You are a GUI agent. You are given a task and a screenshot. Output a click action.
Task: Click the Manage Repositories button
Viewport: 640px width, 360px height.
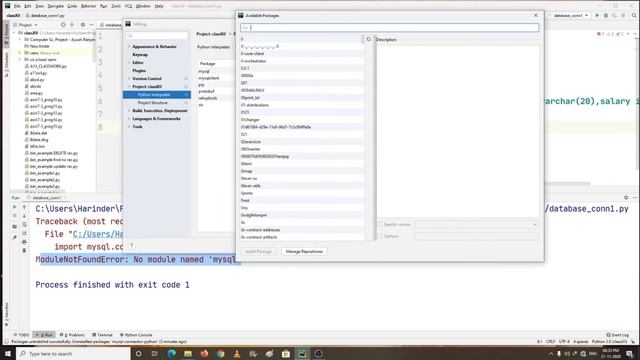point(304,251)
